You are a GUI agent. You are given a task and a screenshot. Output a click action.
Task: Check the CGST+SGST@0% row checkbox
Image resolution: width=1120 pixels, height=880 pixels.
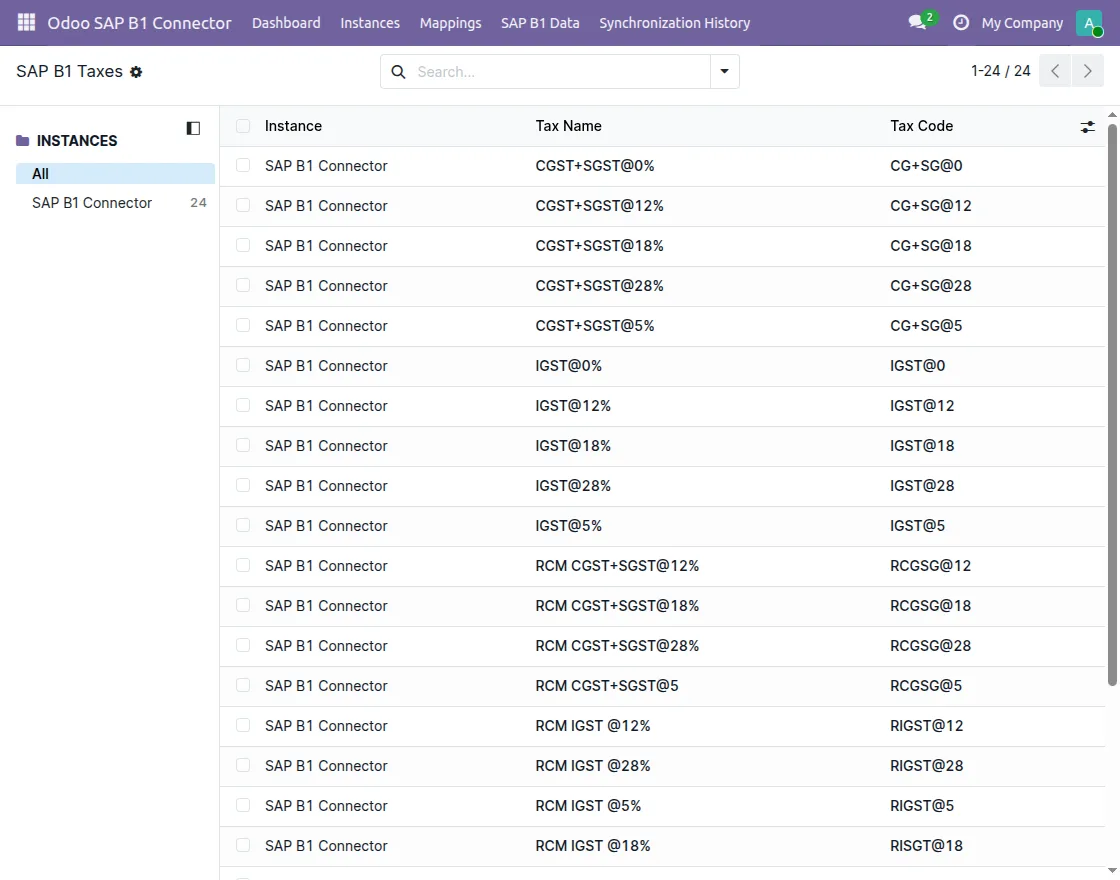pyautogui.click(x=243, y=166)
